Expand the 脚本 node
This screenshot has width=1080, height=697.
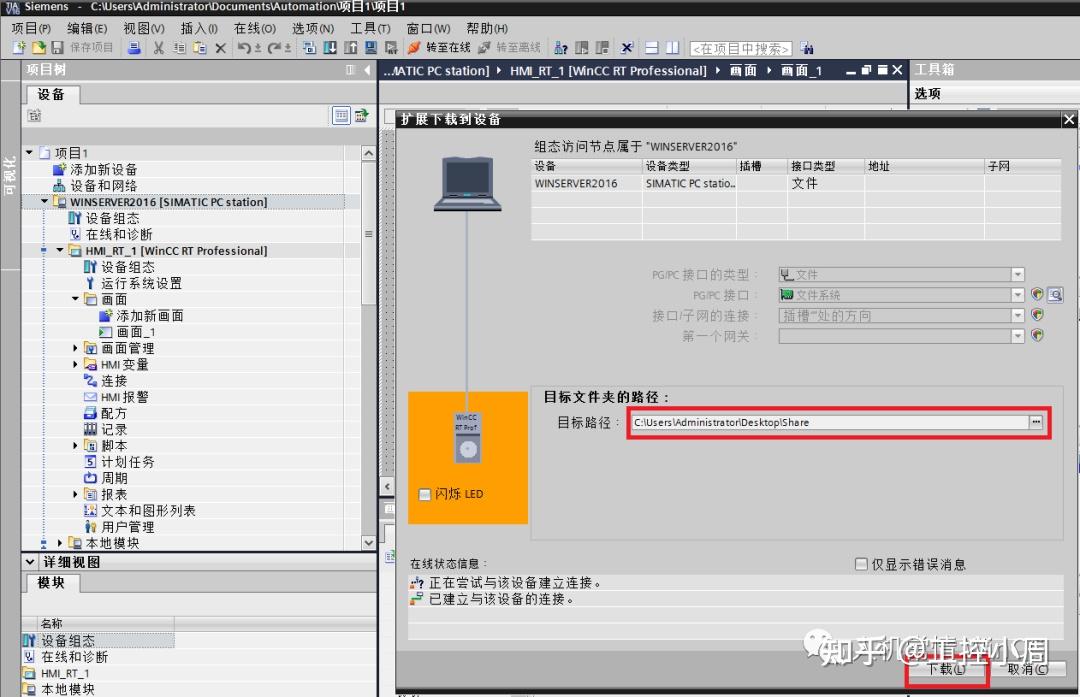coord(75,446)
